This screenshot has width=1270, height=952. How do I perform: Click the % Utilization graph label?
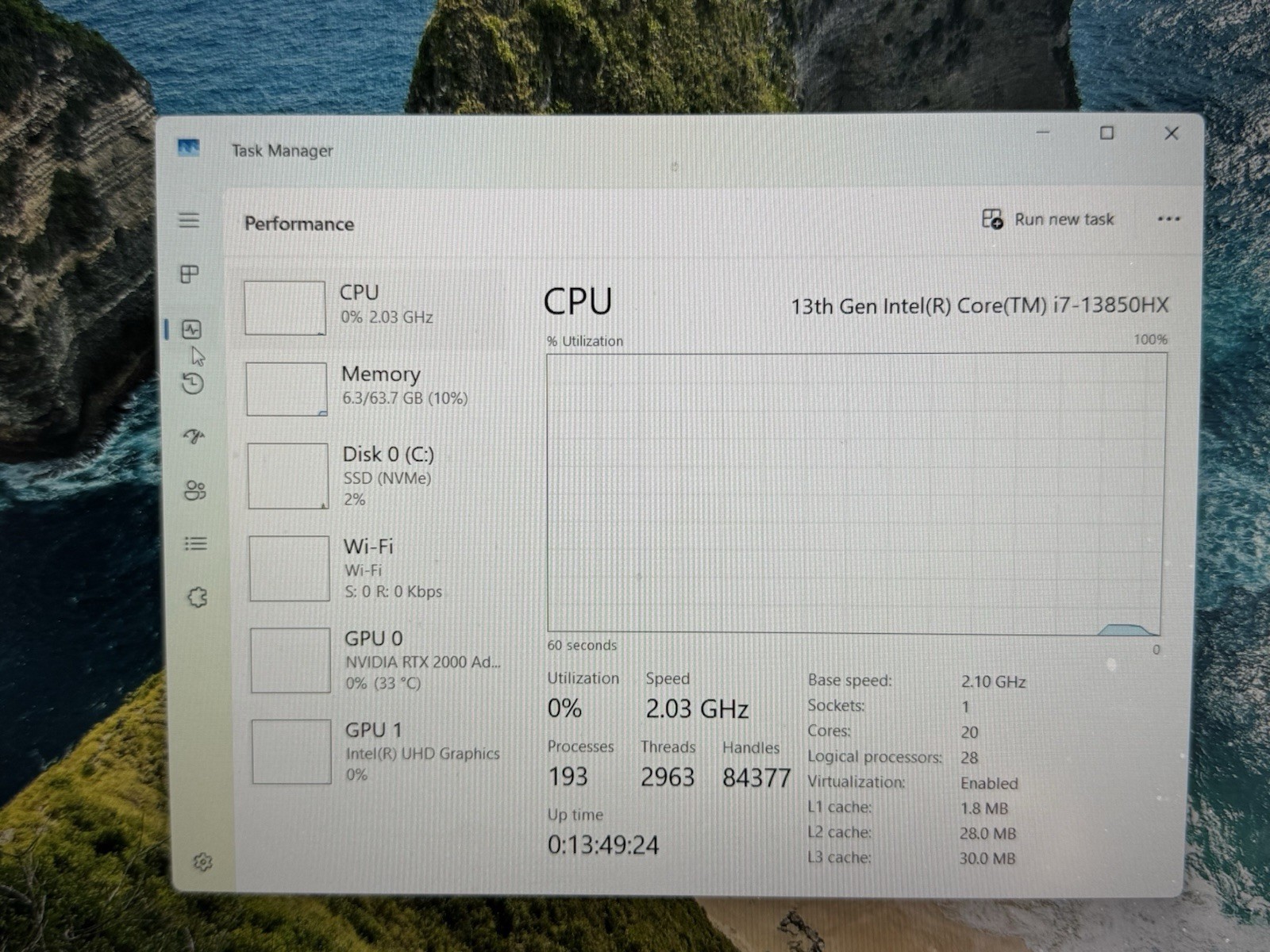pos(585,341)
